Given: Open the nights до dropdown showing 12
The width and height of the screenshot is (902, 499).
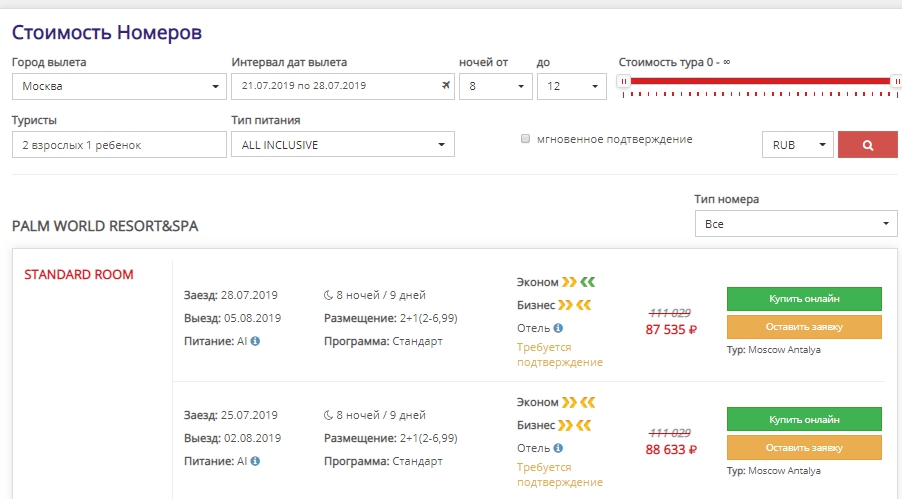Looking at the screenshot, I should tap(572, 86).
